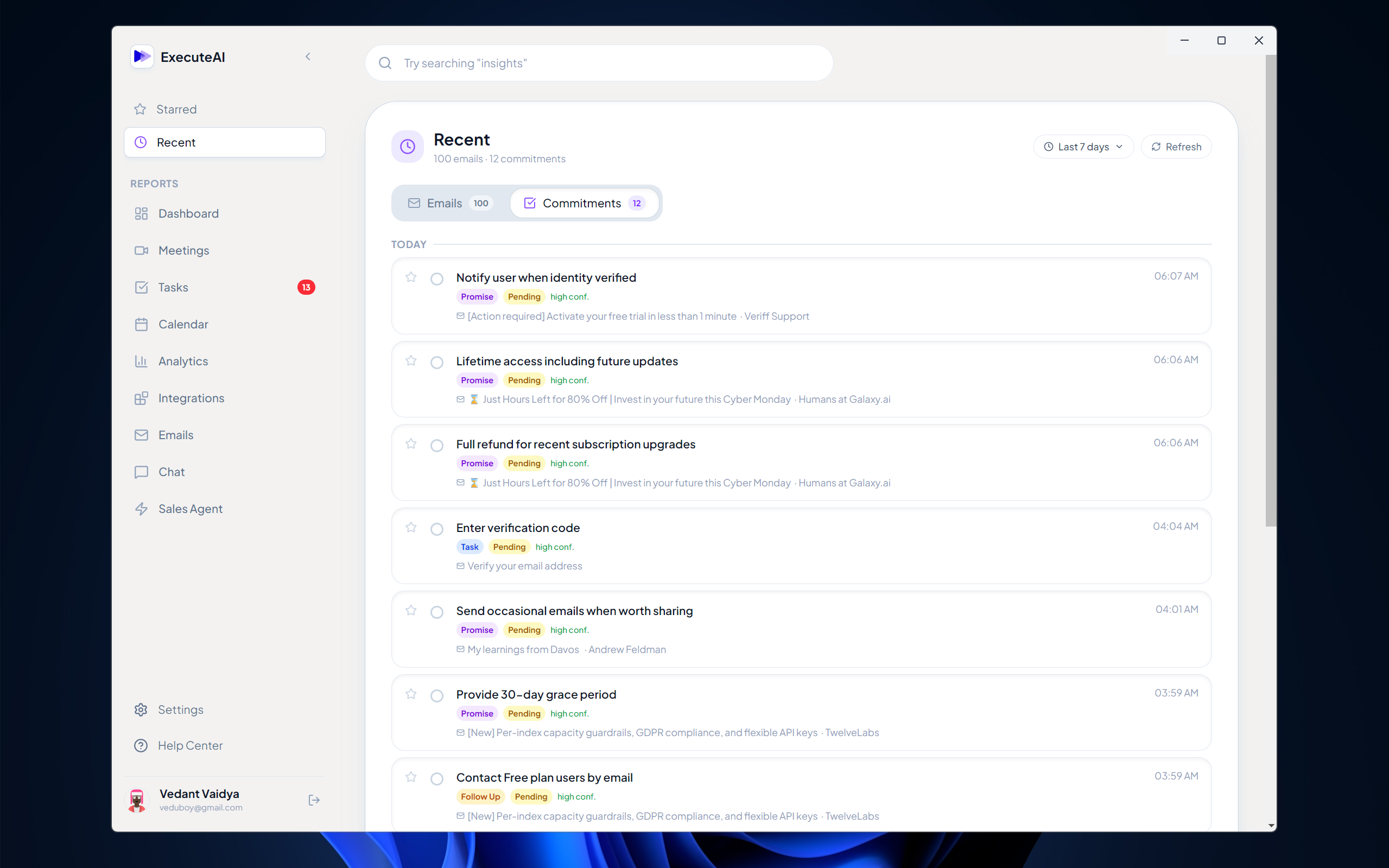Image resolution: width=1389 pixels, height=868 pixels.
Task: Collapse the sidebar with the chevron arrow
Action: point(308,57)
